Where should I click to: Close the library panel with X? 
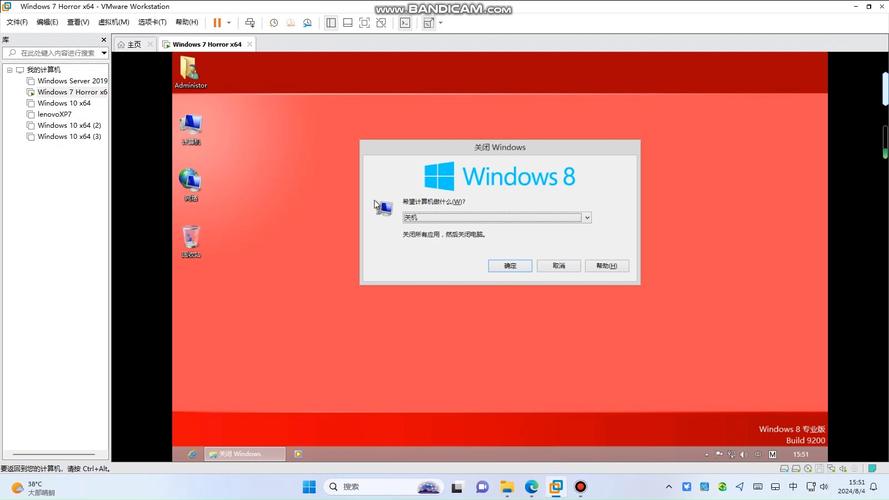(x=104, y=40)
